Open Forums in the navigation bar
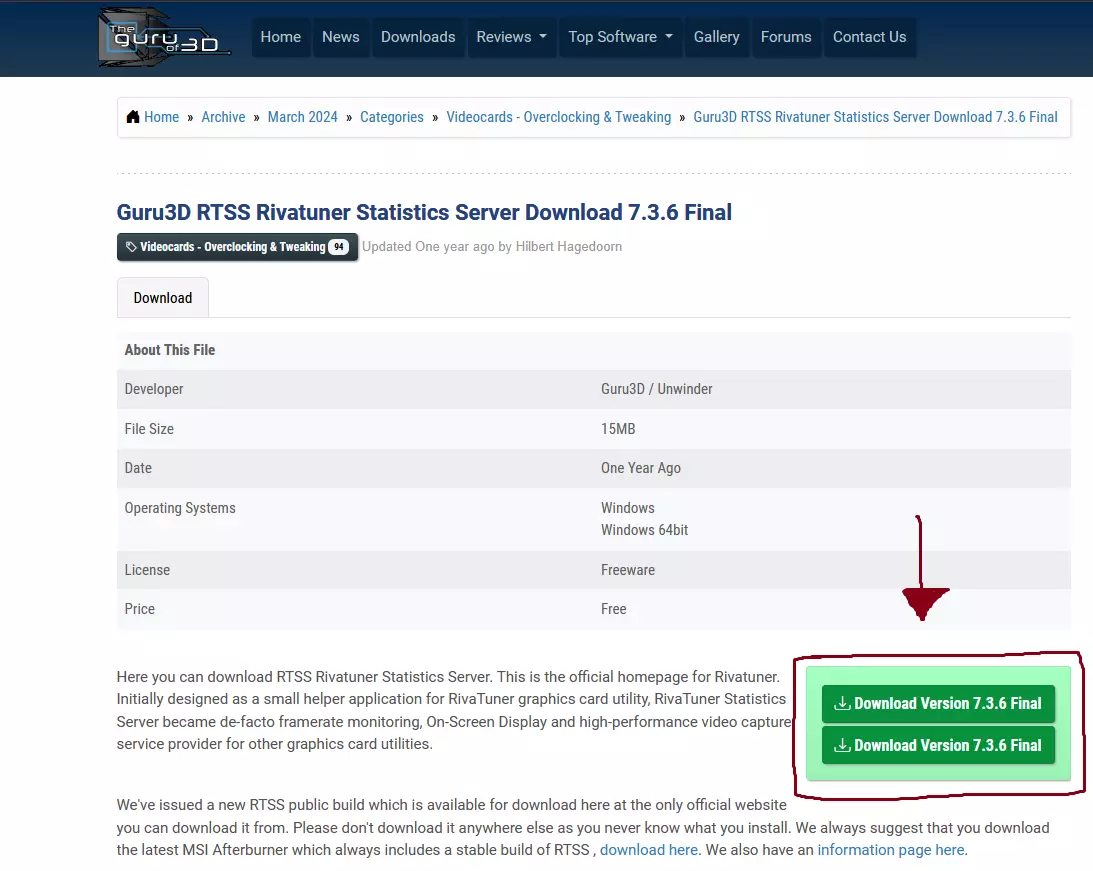This screenshot has width=1093, height=871. [x=786, y=37]
